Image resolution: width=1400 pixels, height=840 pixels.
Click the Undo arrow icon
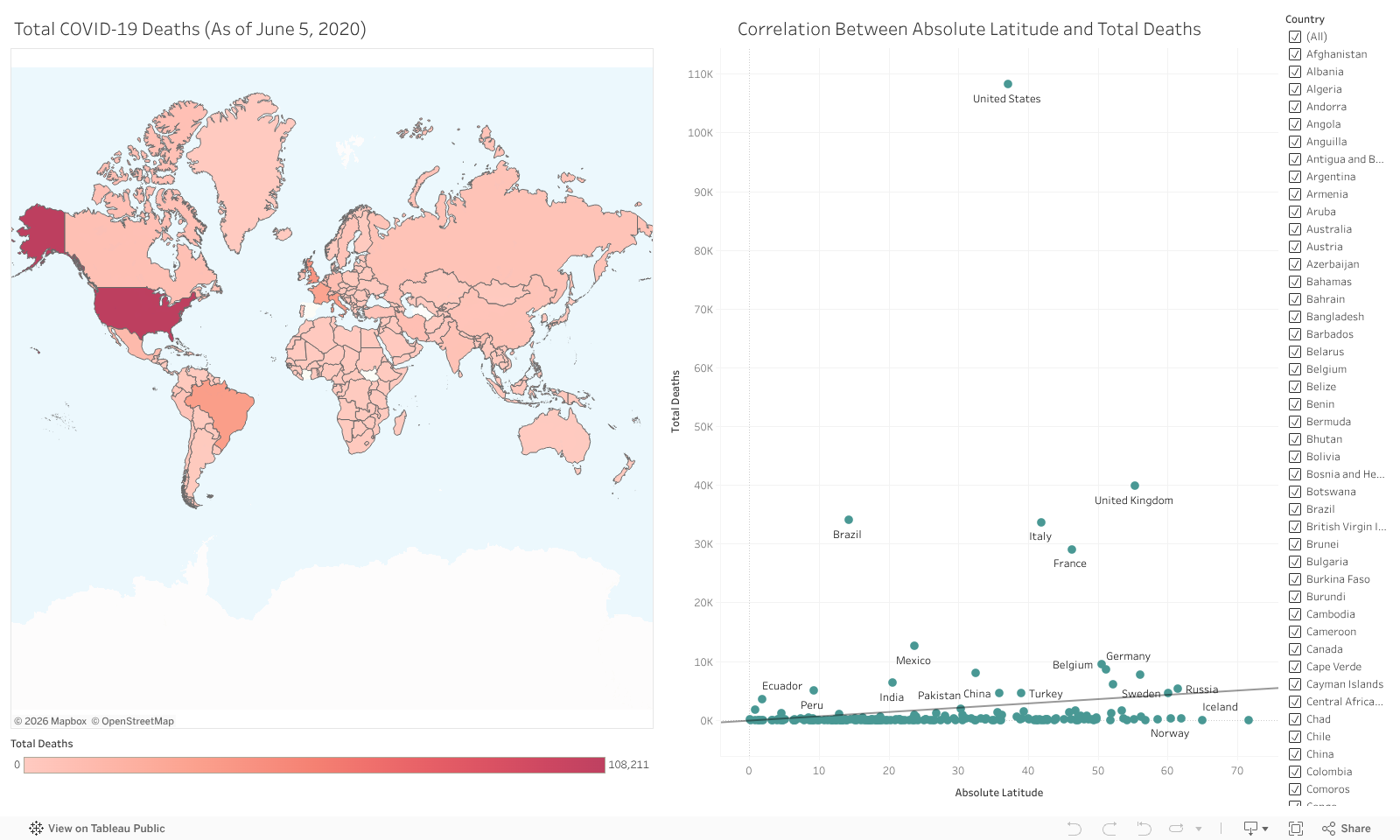[x=1074, y=829]
